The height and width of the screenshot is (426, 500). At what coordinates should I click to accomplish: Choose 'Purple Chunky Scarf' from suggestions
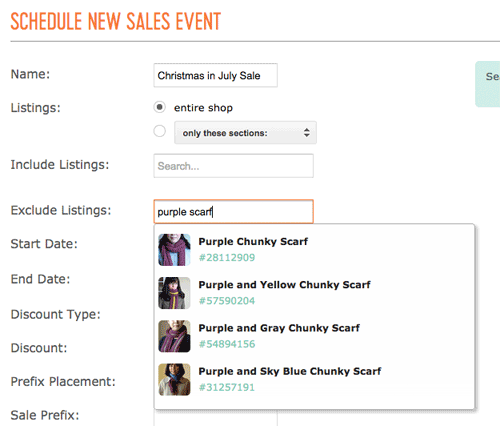click(x=314, y=250)
